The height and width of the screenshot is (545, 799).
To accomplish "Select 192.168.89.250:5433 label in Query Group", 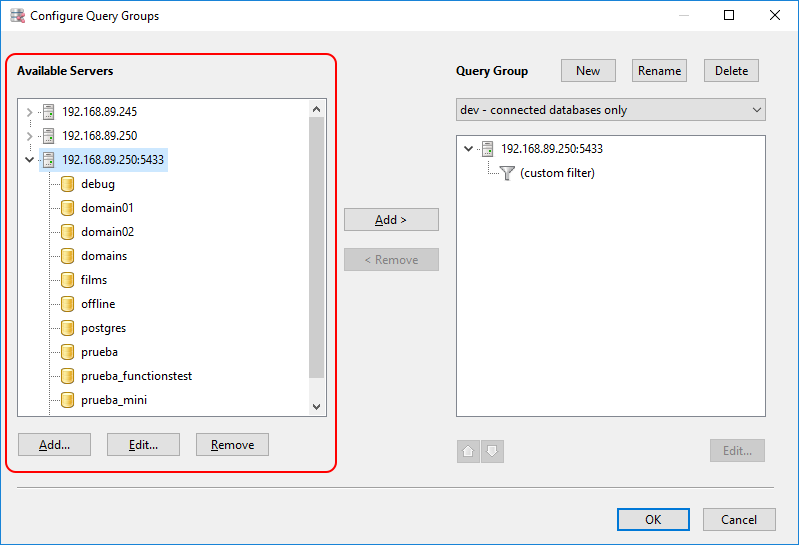I will coord(552,149).
